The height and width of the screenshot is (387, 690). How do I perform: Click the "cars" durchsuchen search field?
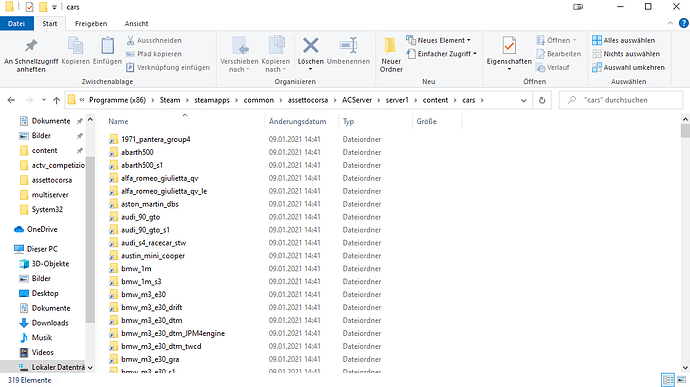click(x=620, y=100)
